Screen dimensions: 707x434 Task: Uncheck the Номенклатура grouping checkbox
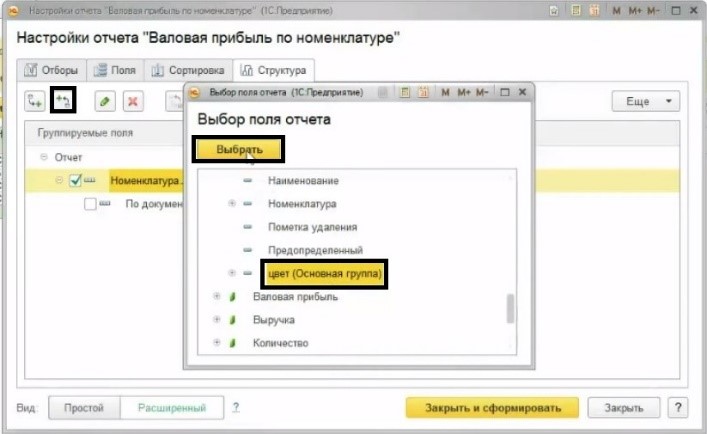click(x=75, y=182)
